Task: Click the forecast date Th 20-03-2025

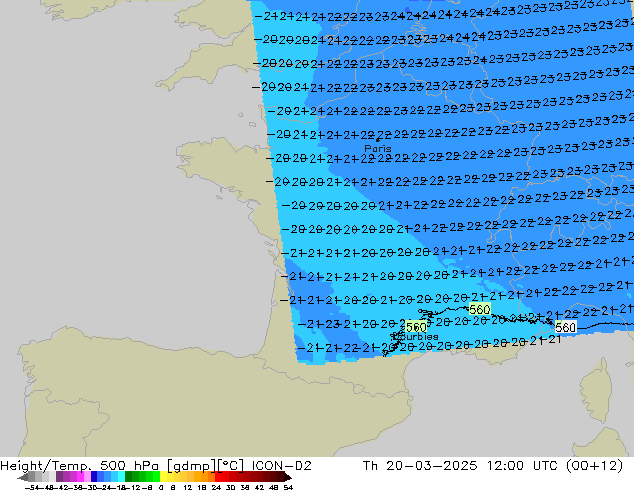Action: 420,466
